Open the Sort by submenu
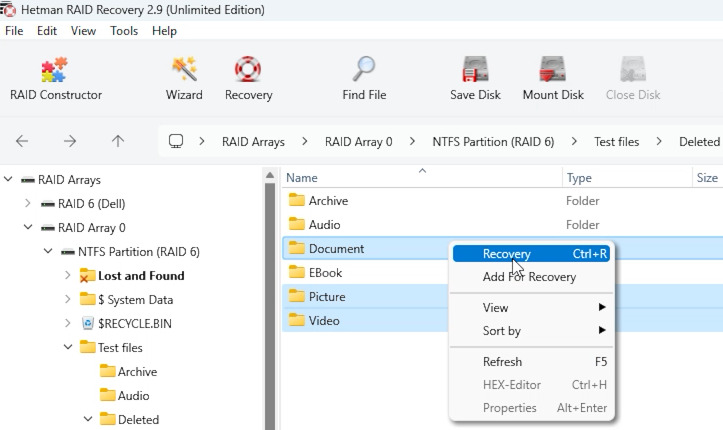Viewport: 723px width, 430px height. point(531,330)
